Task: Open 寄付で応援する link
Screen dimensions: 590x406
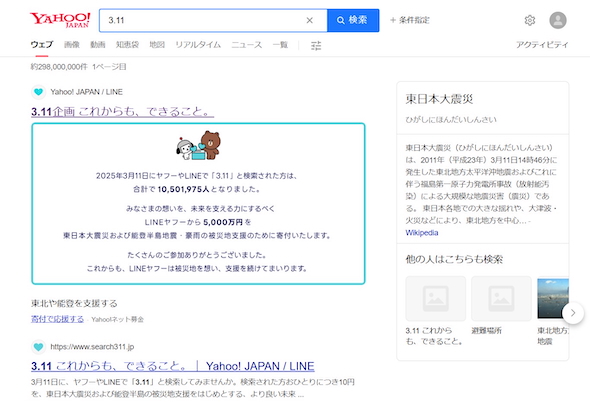Action: [x=58, y=319]
